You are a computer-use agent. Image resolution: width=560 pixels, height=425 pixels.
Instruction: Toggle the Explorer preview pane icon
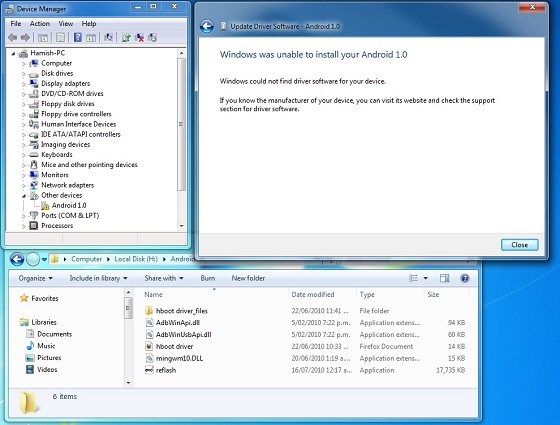(445, 278)
